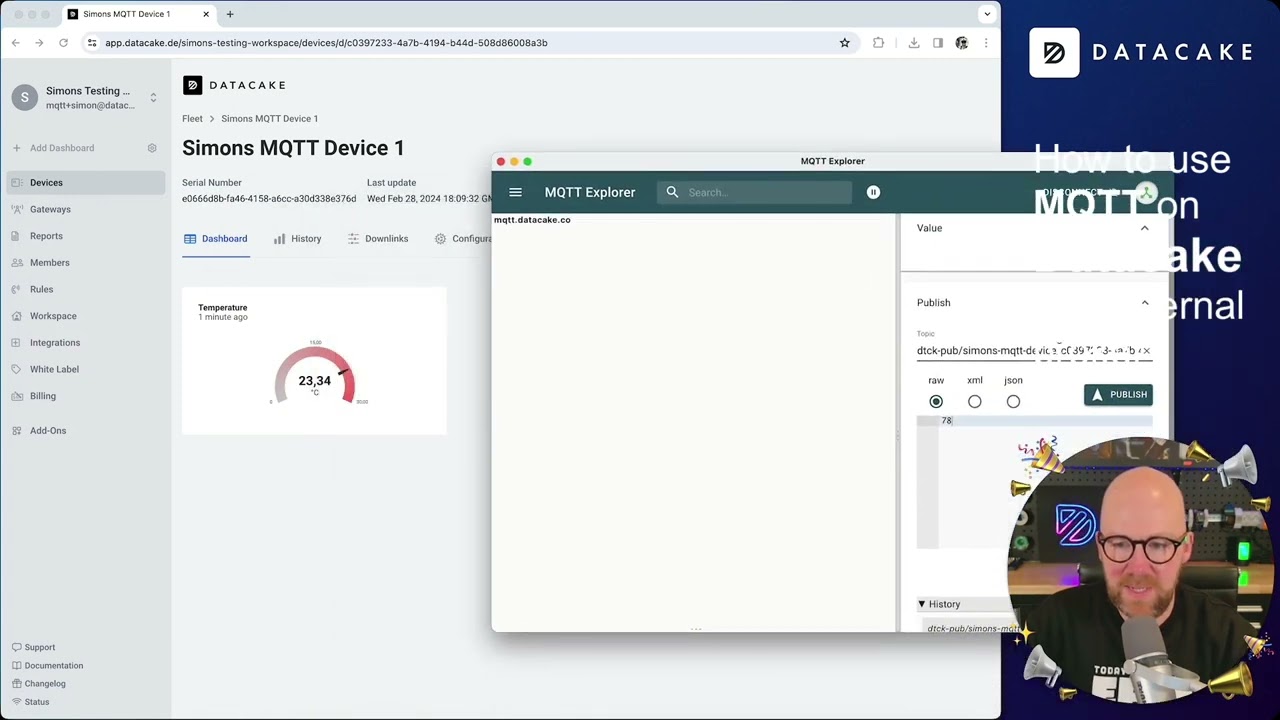The height and width of the screenshot is (720, 1280).
Task: Select the xml payload format radio
Action: tap(975, 402)
